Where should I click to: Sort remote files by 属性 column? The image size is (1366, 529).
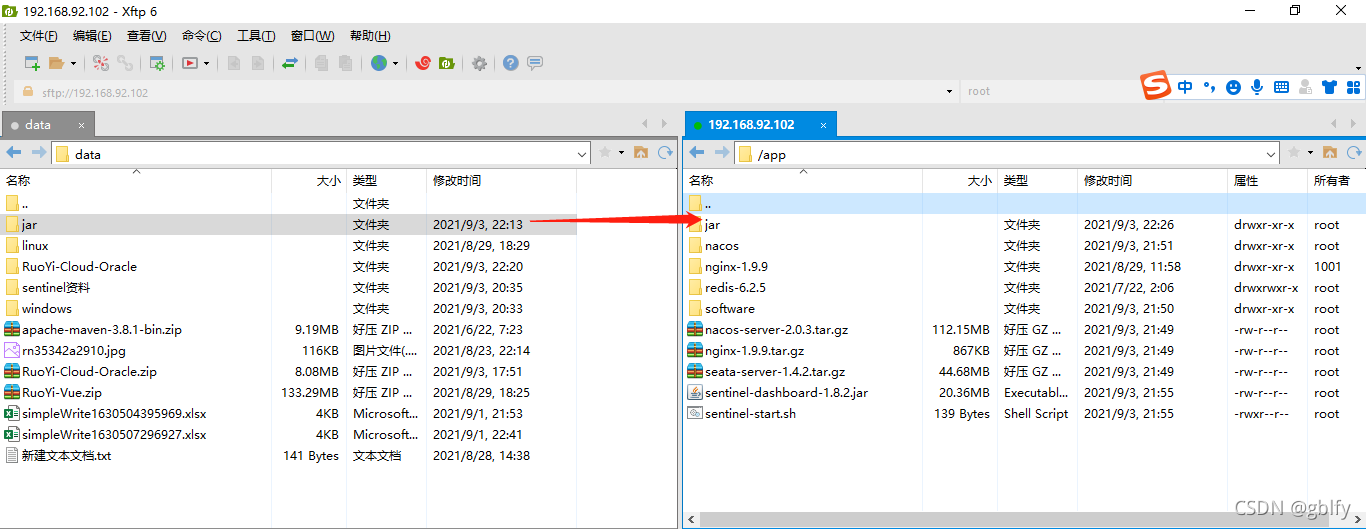[x=1268, y=181]
